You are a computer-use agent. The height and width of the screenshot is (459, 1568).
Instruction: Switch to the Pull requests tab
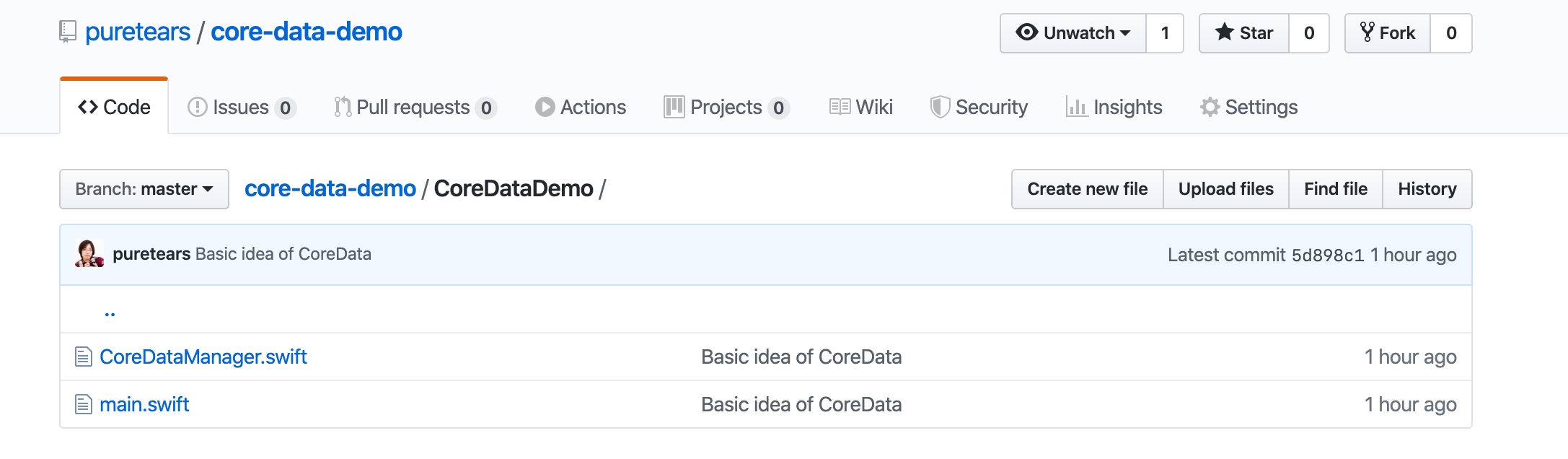point(415,107)
